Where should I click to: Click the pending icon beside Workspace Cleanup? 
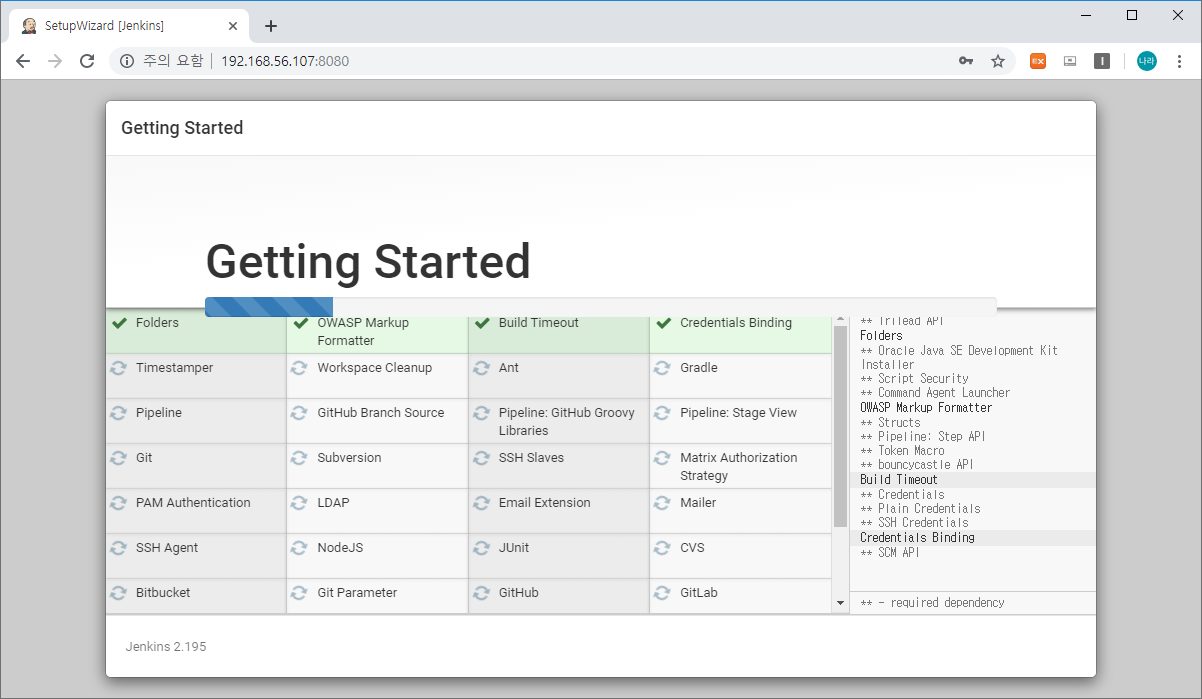[x=300, y=368]
